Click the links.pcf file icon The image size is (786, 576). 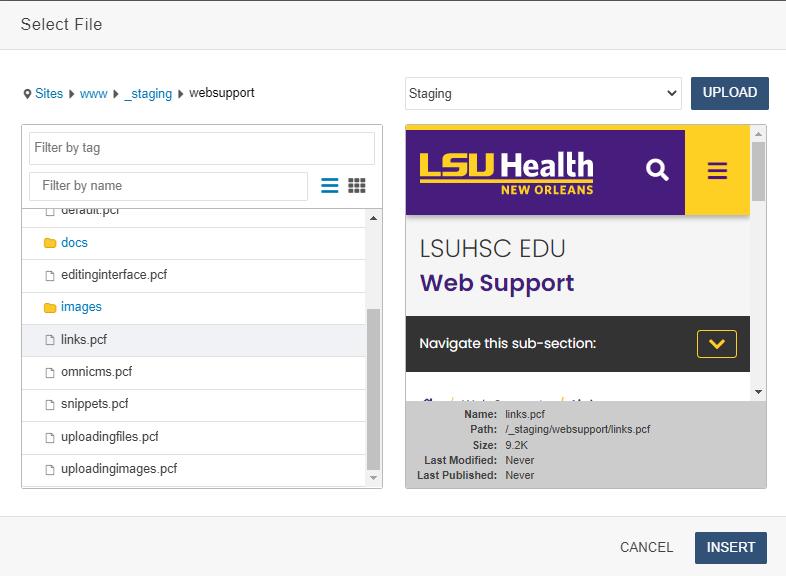(50, 340)
